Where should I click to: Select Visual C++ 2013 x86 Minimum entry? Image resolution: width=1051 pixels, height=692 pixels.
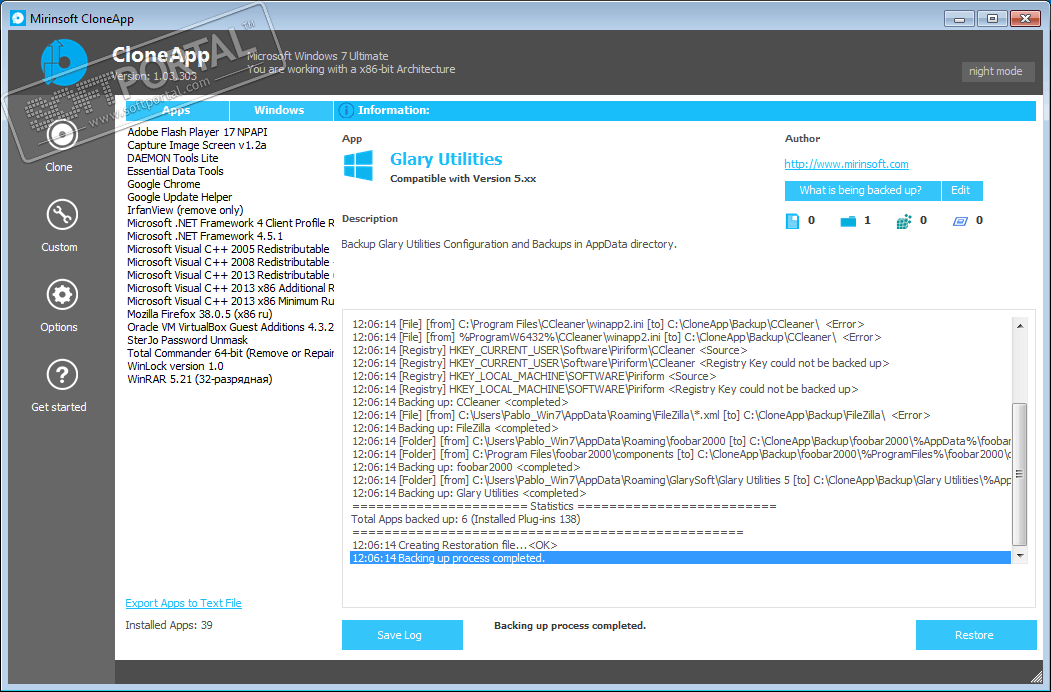click(x=230, y=301)
